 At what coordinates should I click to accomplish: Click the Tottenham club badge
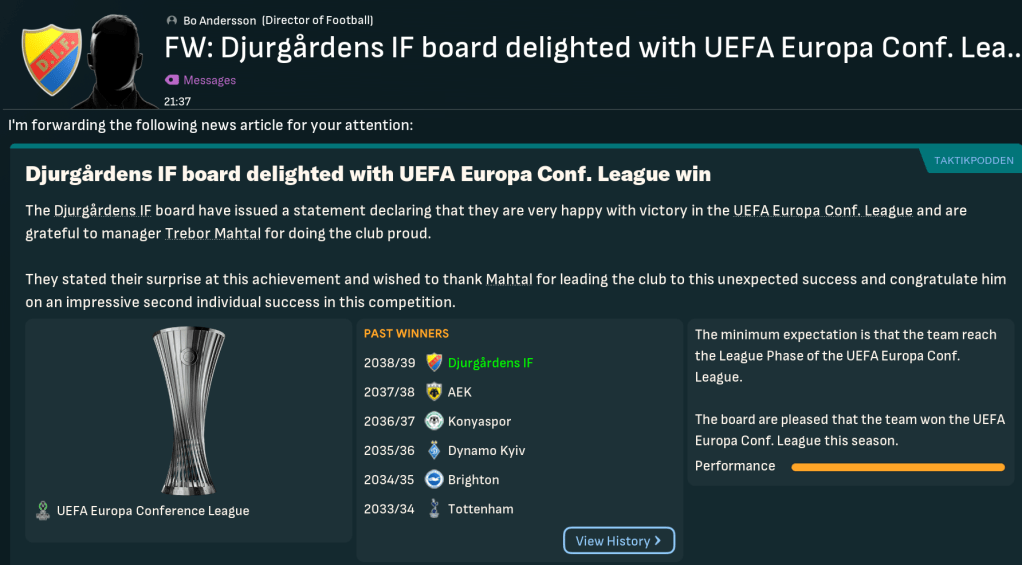[434, 509]
